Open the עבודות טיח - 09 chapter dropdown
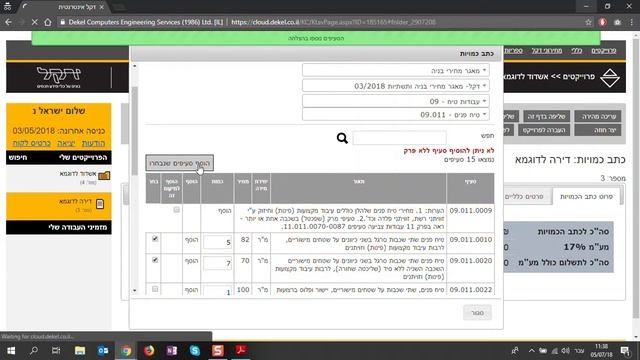This screenshot has height=360, width=640. click(x=396, y=101)
